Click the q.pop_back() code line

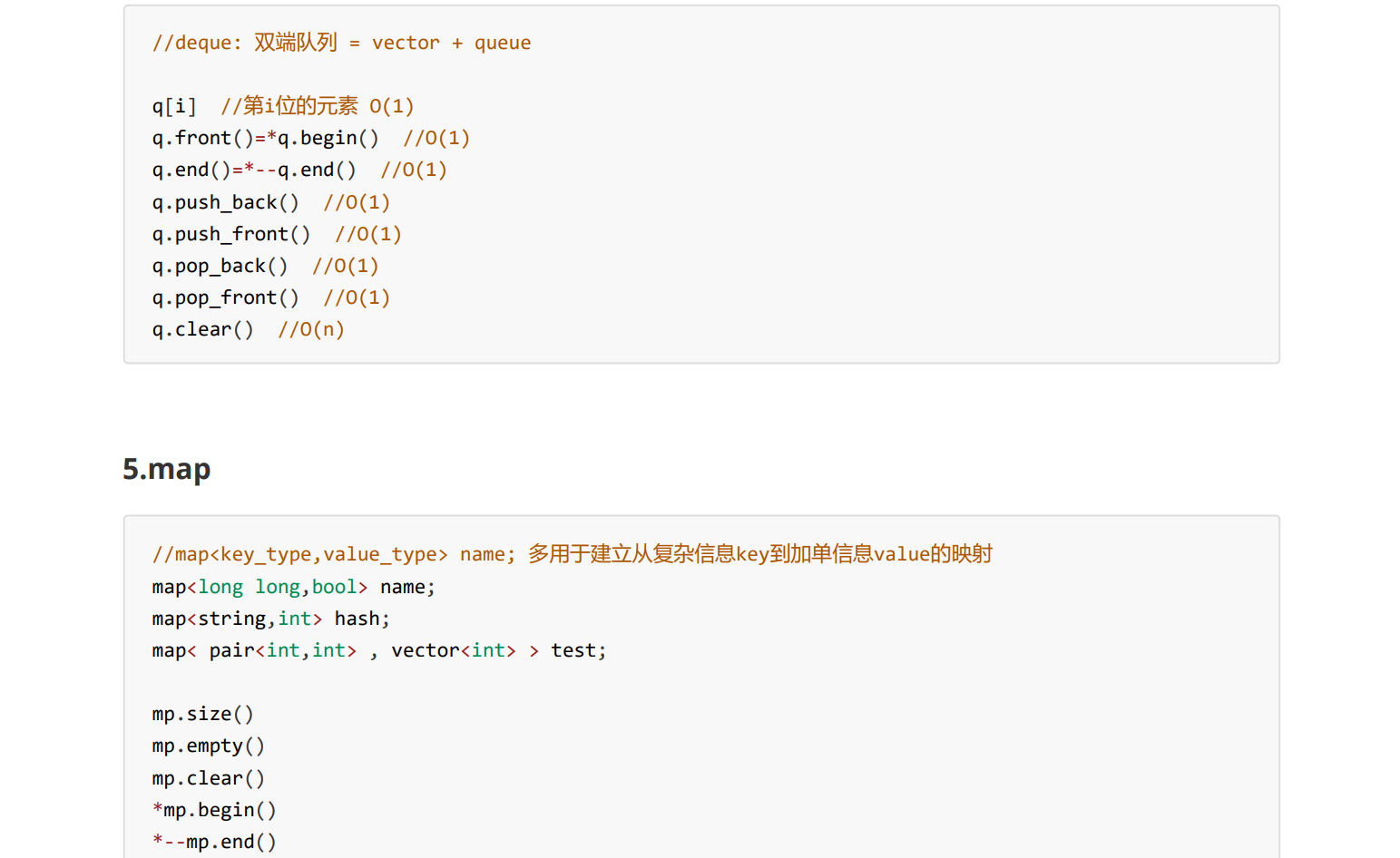(x=265, y=266)
